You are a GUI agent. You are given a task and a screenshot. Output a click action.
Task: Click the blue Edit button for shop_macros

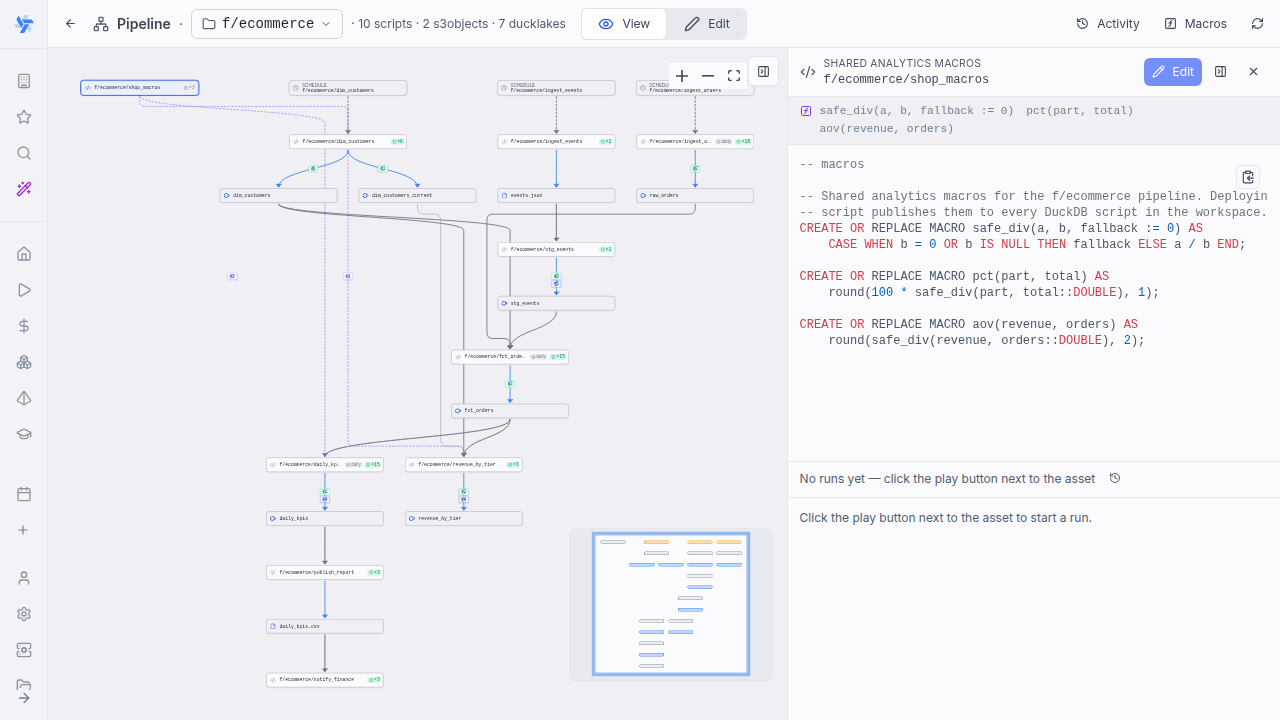[1172, 72]
